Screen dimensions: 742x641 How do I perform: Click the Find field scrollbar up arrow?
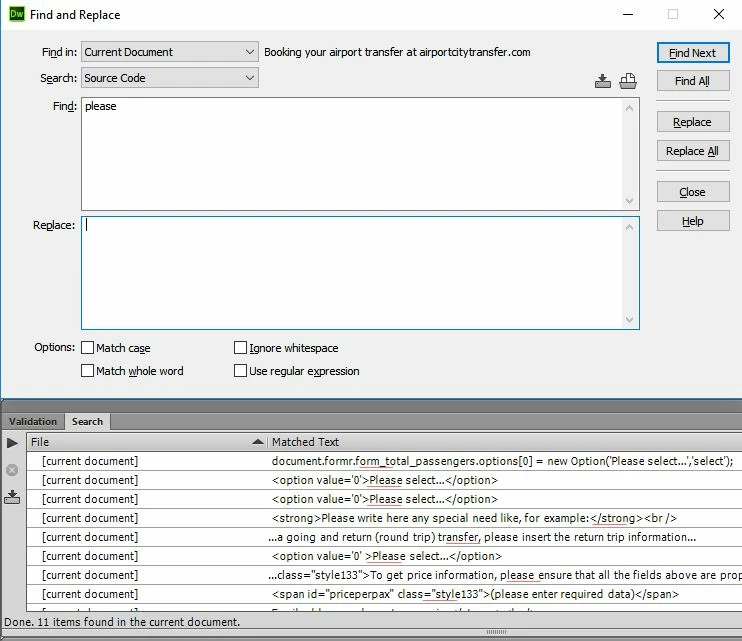[x=629, y=108]
